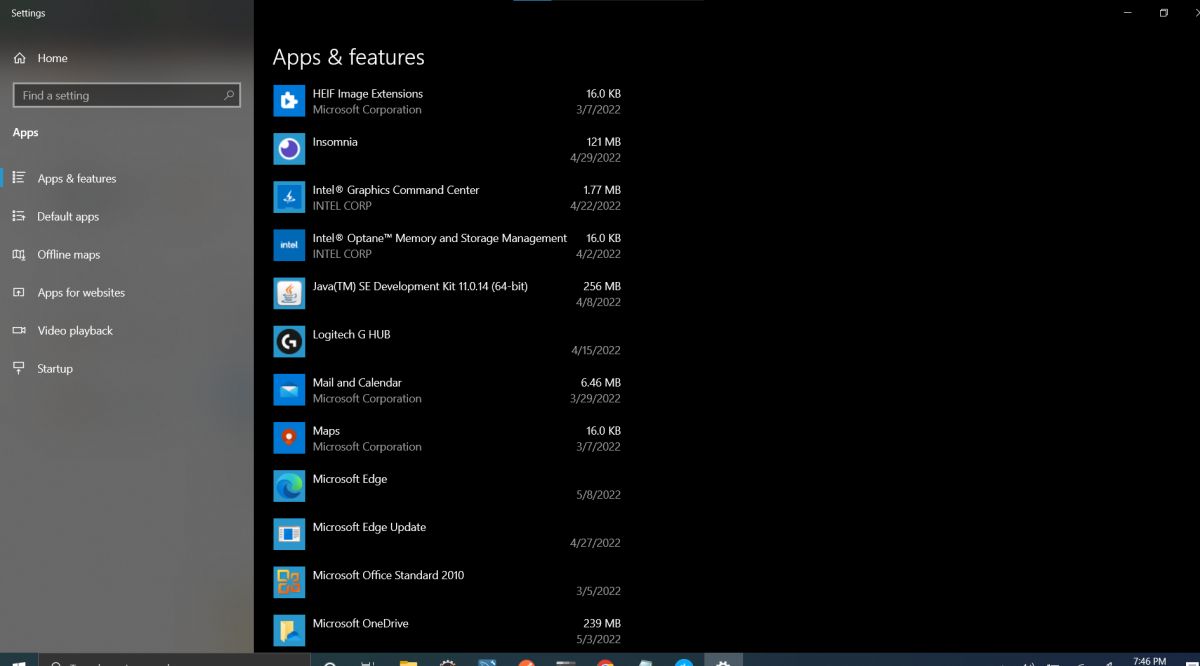The width and height of the screenshot is (1200, 666).
Task: Select the Mail and Calendar icon
Action: tap(289, 390)
